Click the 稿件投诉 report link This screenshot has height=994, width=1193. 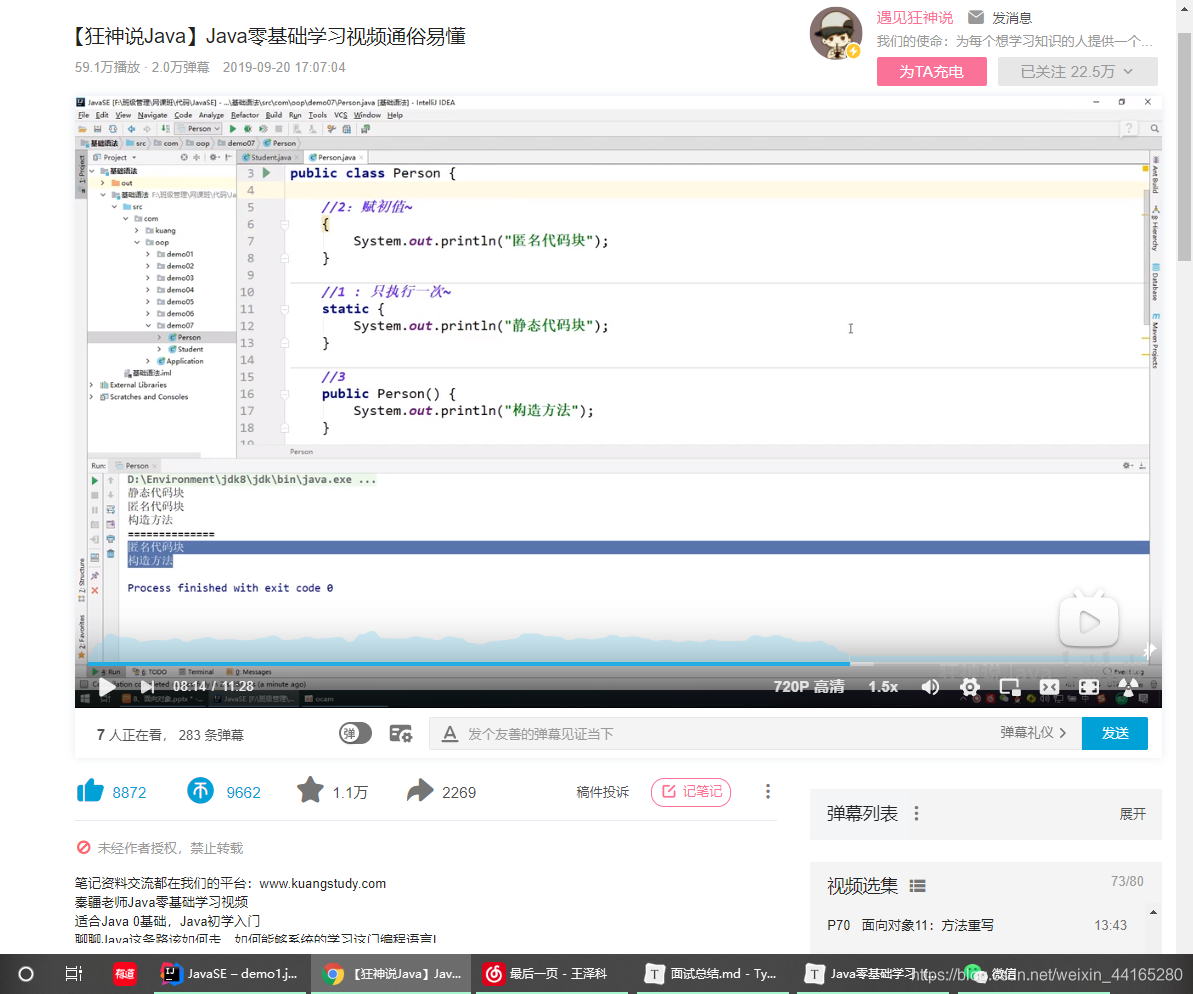603,792
